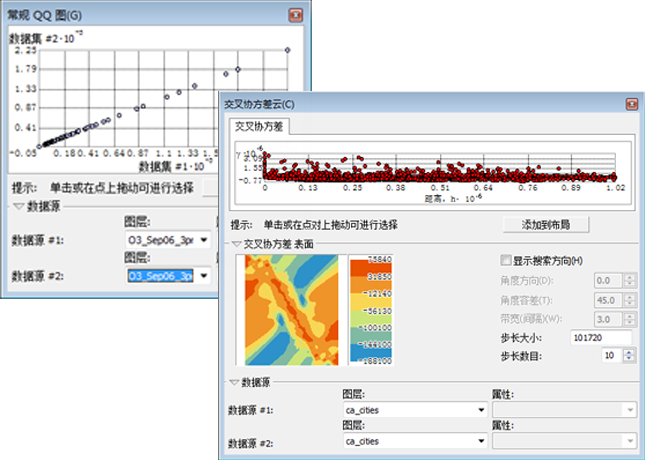Increase the 角度容差 stepper value
The height and width of the screenshot is (460, 645).
pos(629,297)
